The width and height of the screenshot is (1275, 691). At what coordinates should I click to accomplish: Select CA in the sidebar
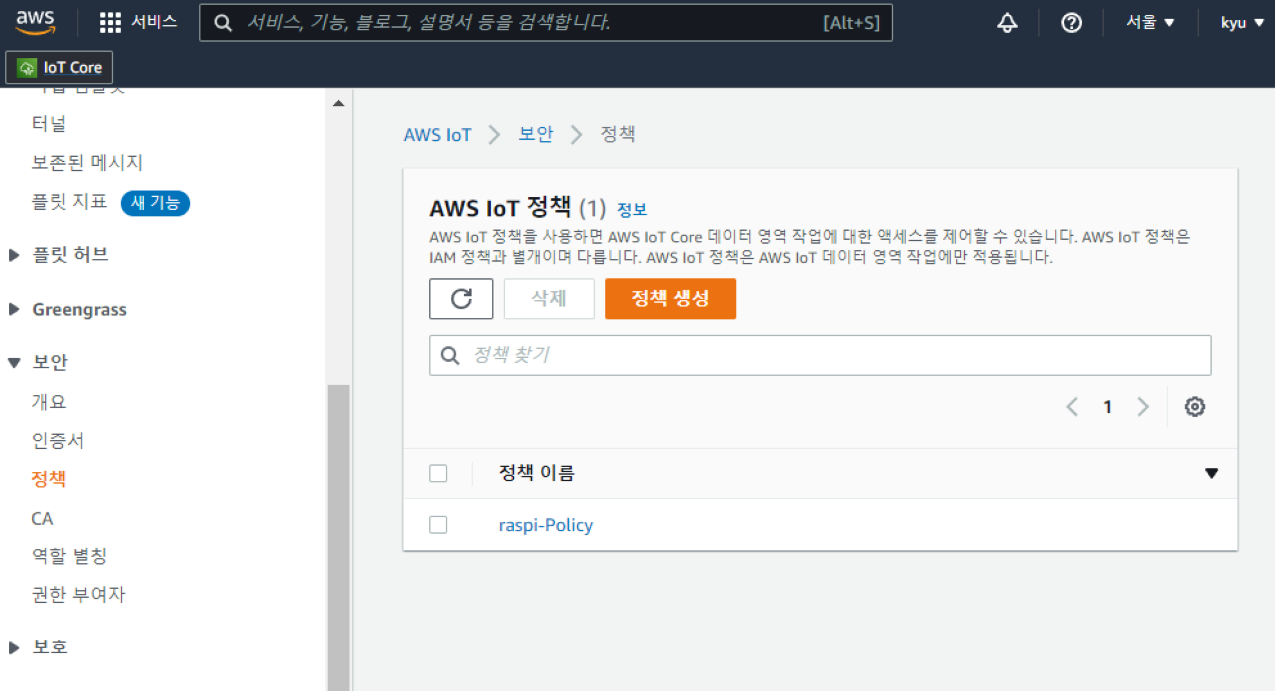click(x=42, y=519)
